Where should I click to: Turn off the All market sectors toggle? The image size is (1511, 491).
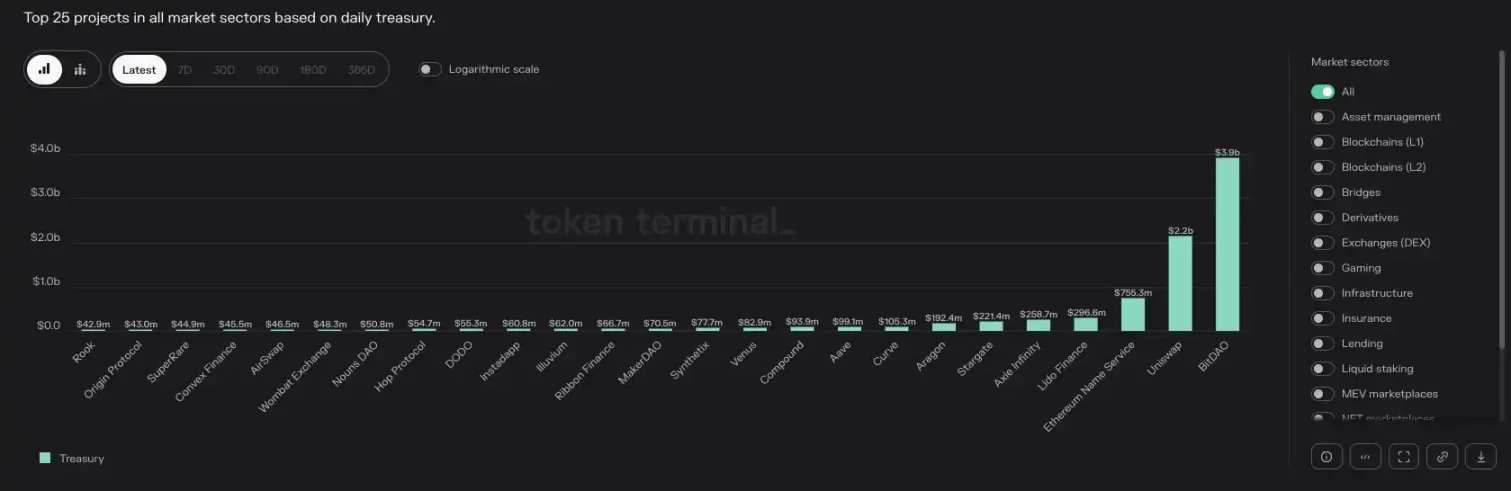[x=1323, y=92]
